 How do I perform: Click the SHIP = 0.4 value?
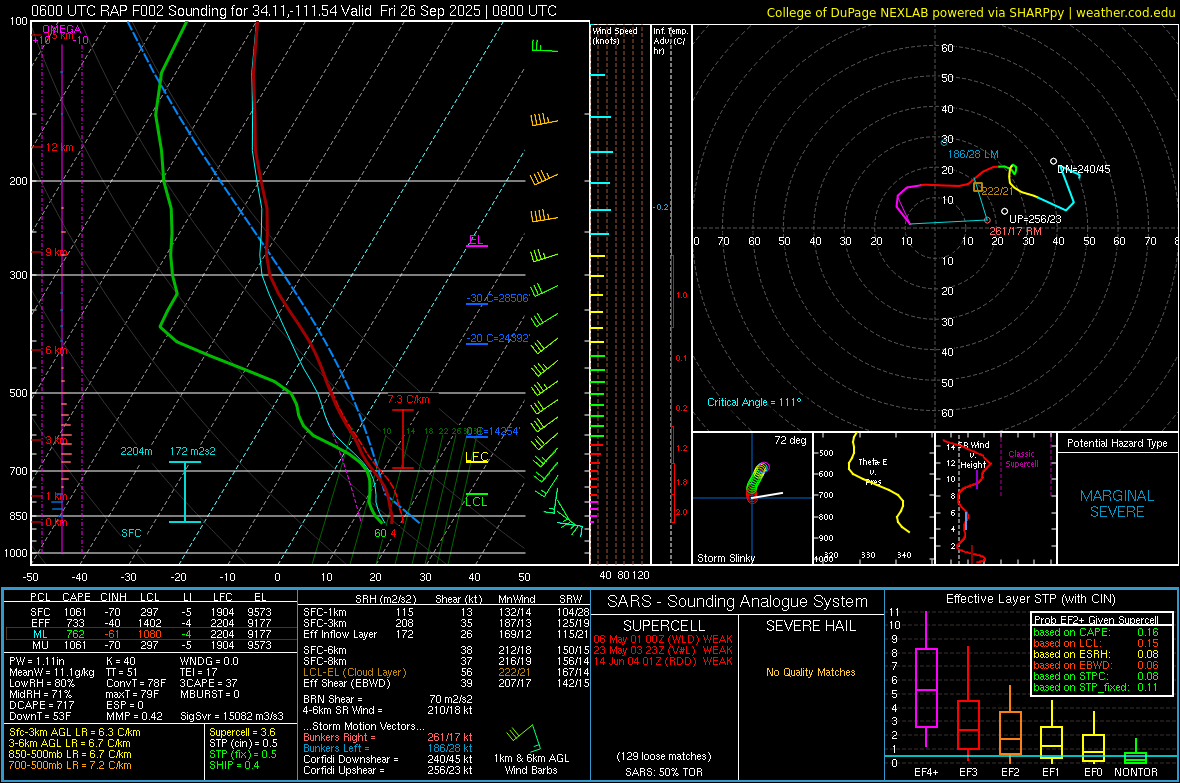coord(234,765)
